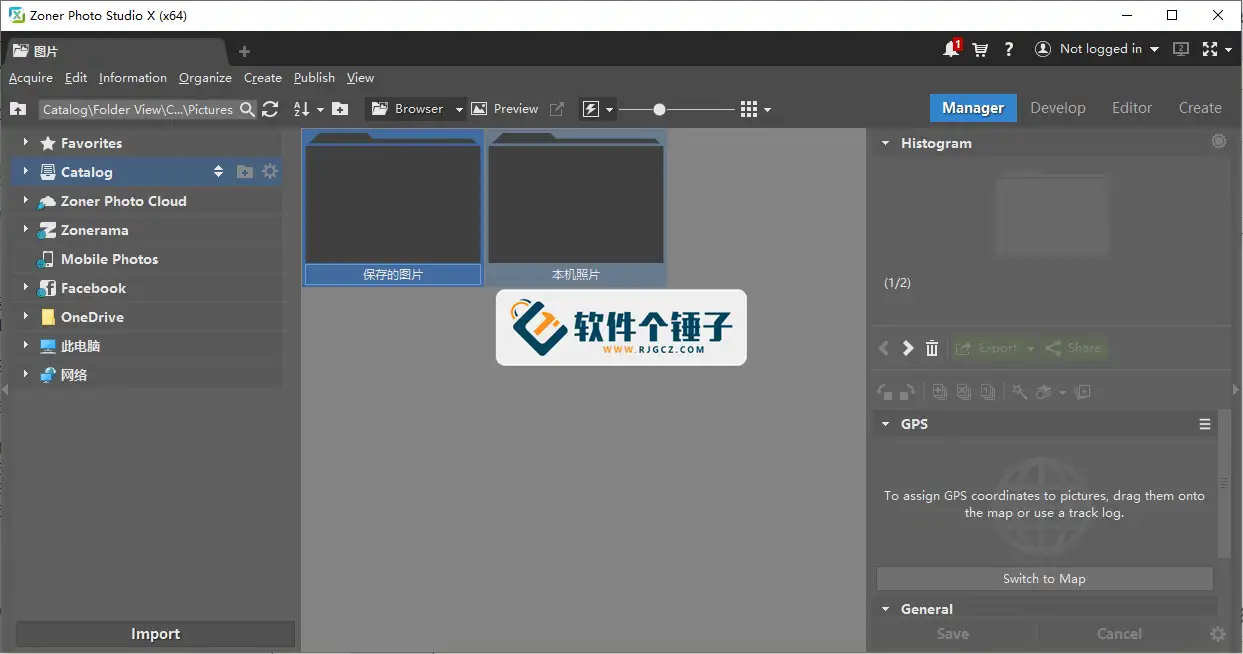Viewport: 1243px width, 654px height.
Task: Open the GPS panel menu icon
Action: [1205, 424]
